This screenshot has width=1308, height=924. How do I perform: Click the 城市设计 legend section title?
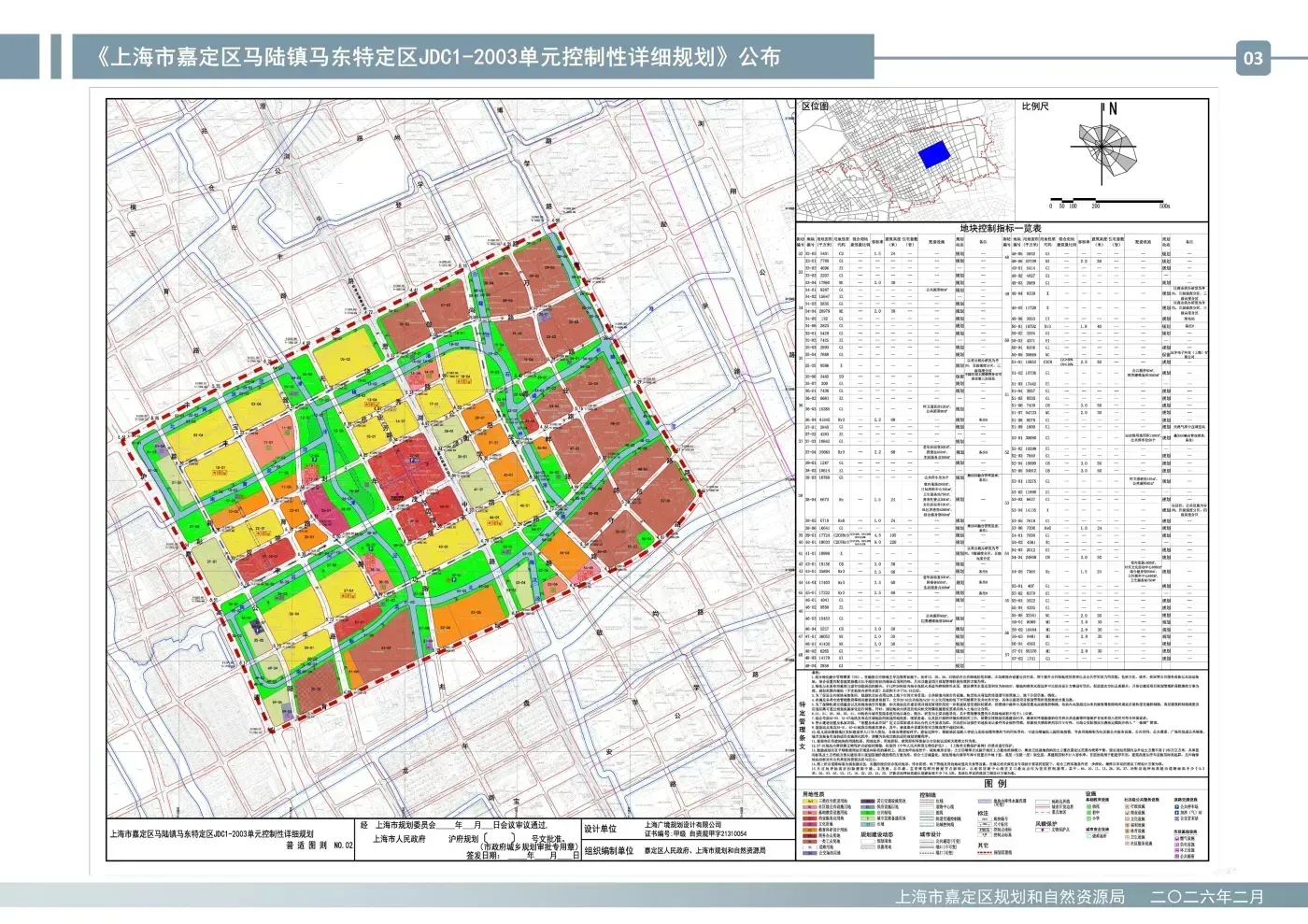(x=929, y=834)
